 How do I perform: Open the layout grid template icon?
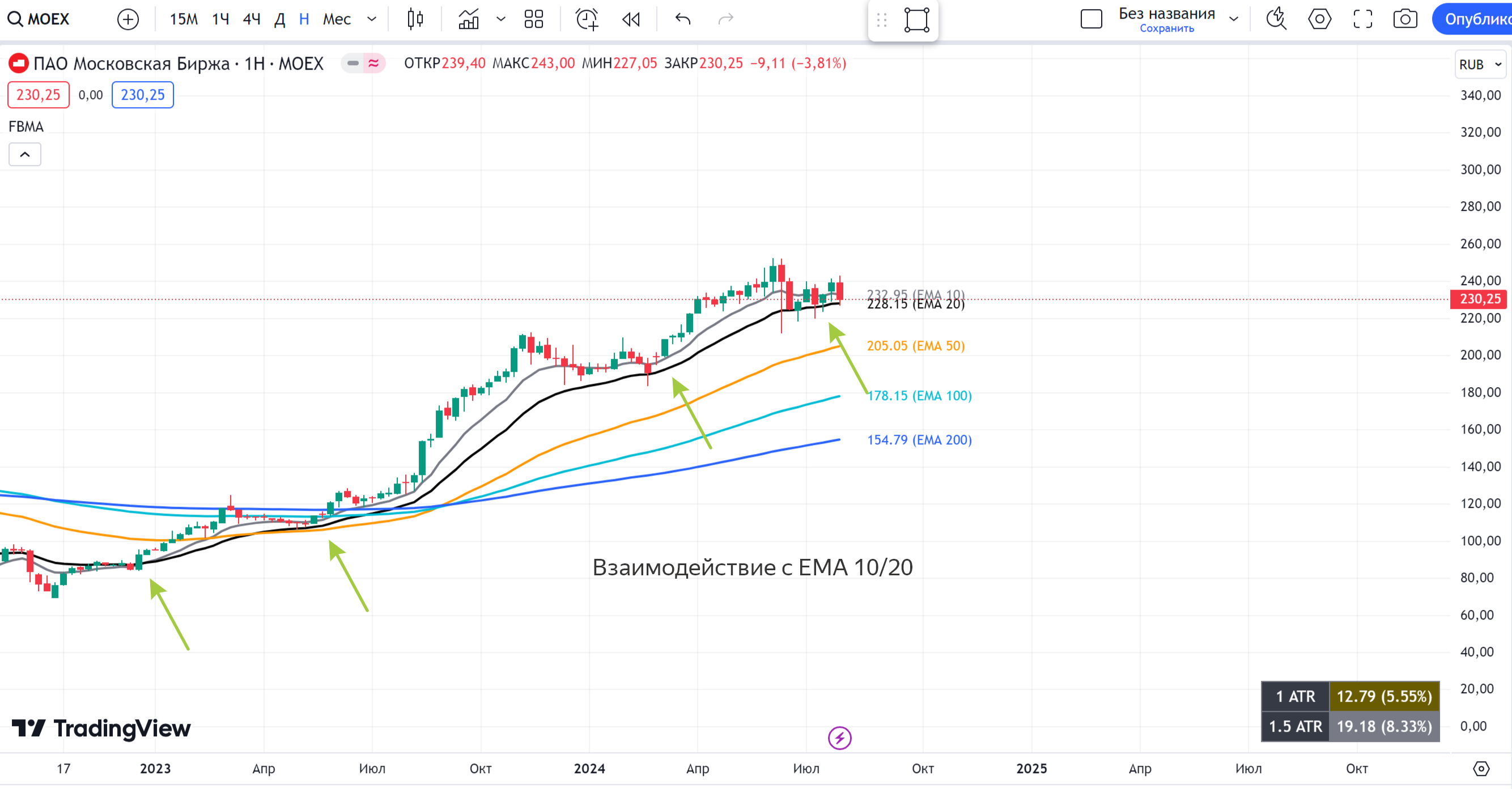(x=533, y=19)
